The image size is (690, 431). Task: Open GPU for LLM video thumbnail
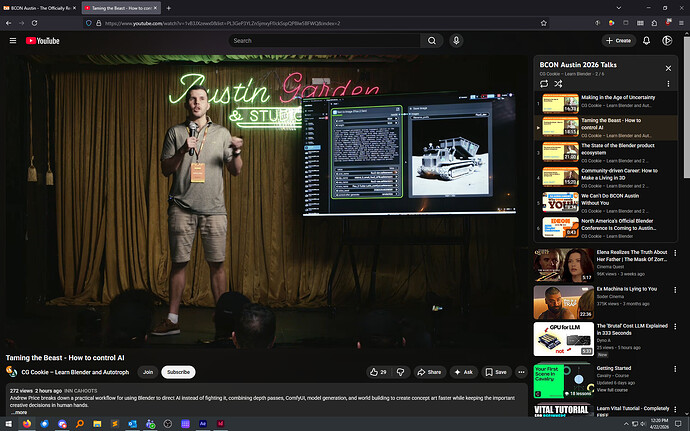(564, 339)
